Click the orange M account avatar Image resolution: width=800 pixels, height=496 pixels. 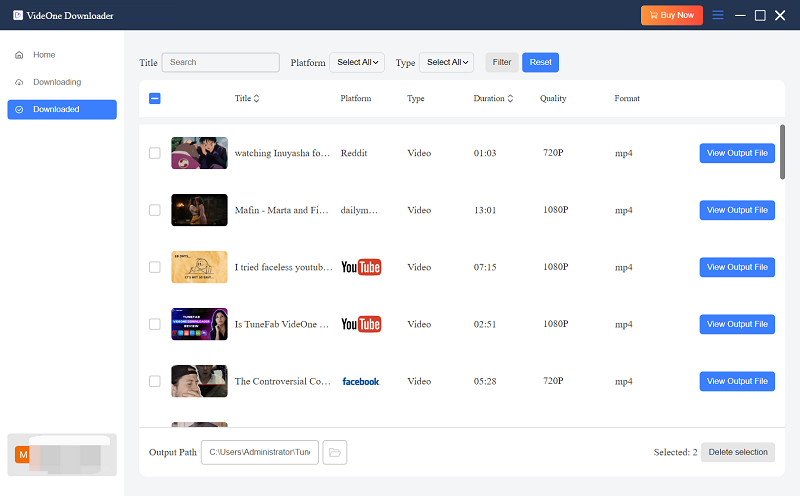(x=22, y=456)
